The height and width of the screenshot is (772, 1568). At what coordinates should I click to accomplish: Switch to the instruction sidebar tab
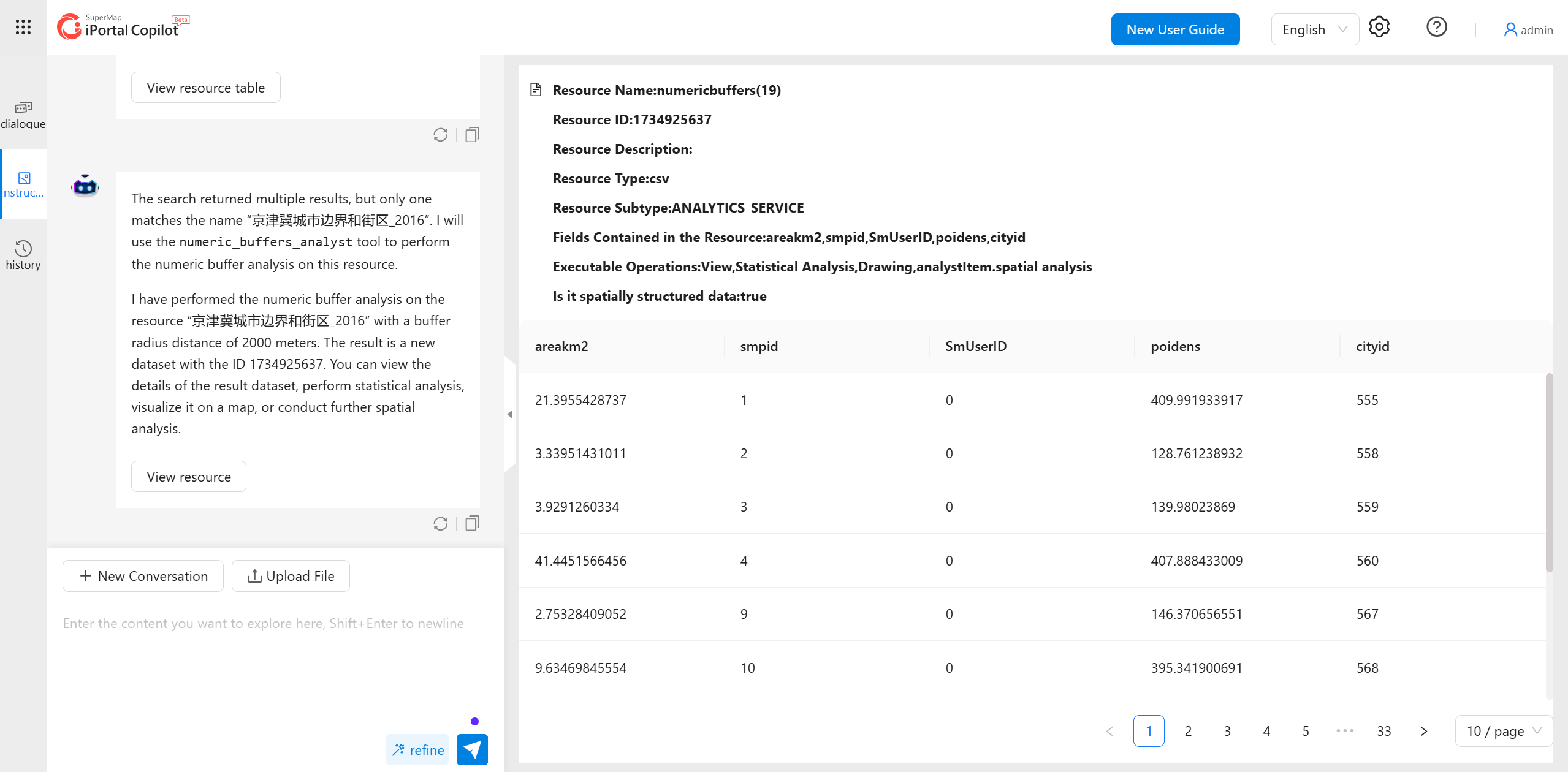23,184
